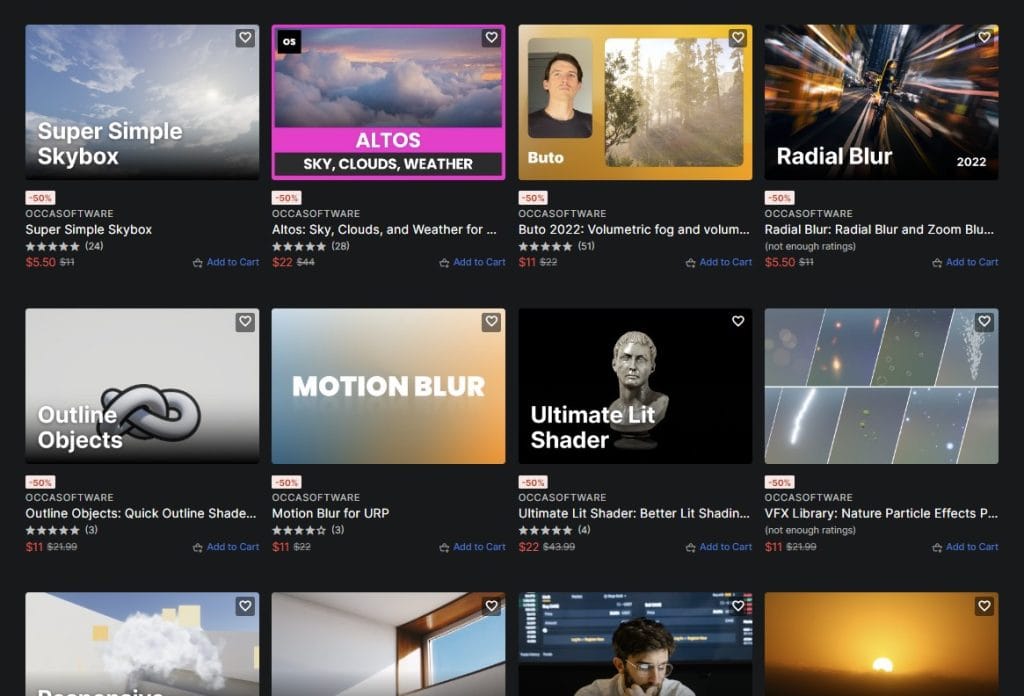1024x696 pixels.
Task: Open Ultimate Lit Shader title link
Action: click(633, 514)
